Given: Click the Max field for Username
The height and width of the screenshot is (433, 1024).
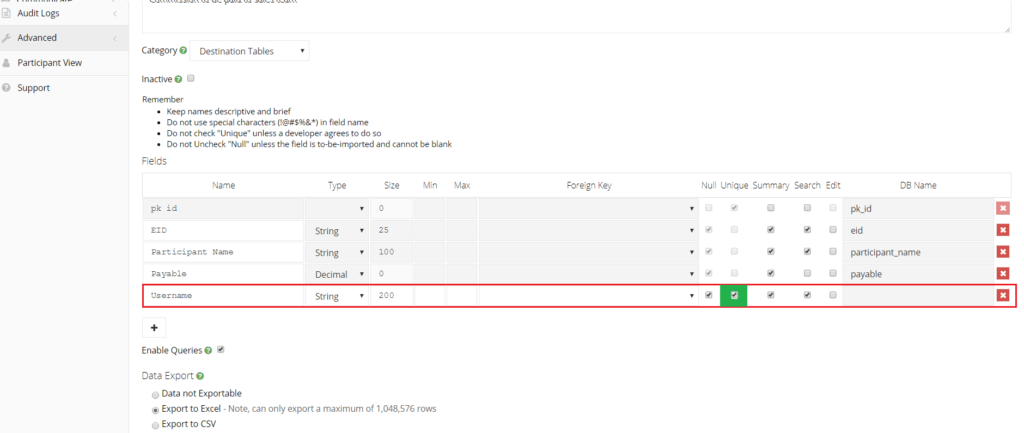Looking at the screenshot, I should (x=462, y=296).
